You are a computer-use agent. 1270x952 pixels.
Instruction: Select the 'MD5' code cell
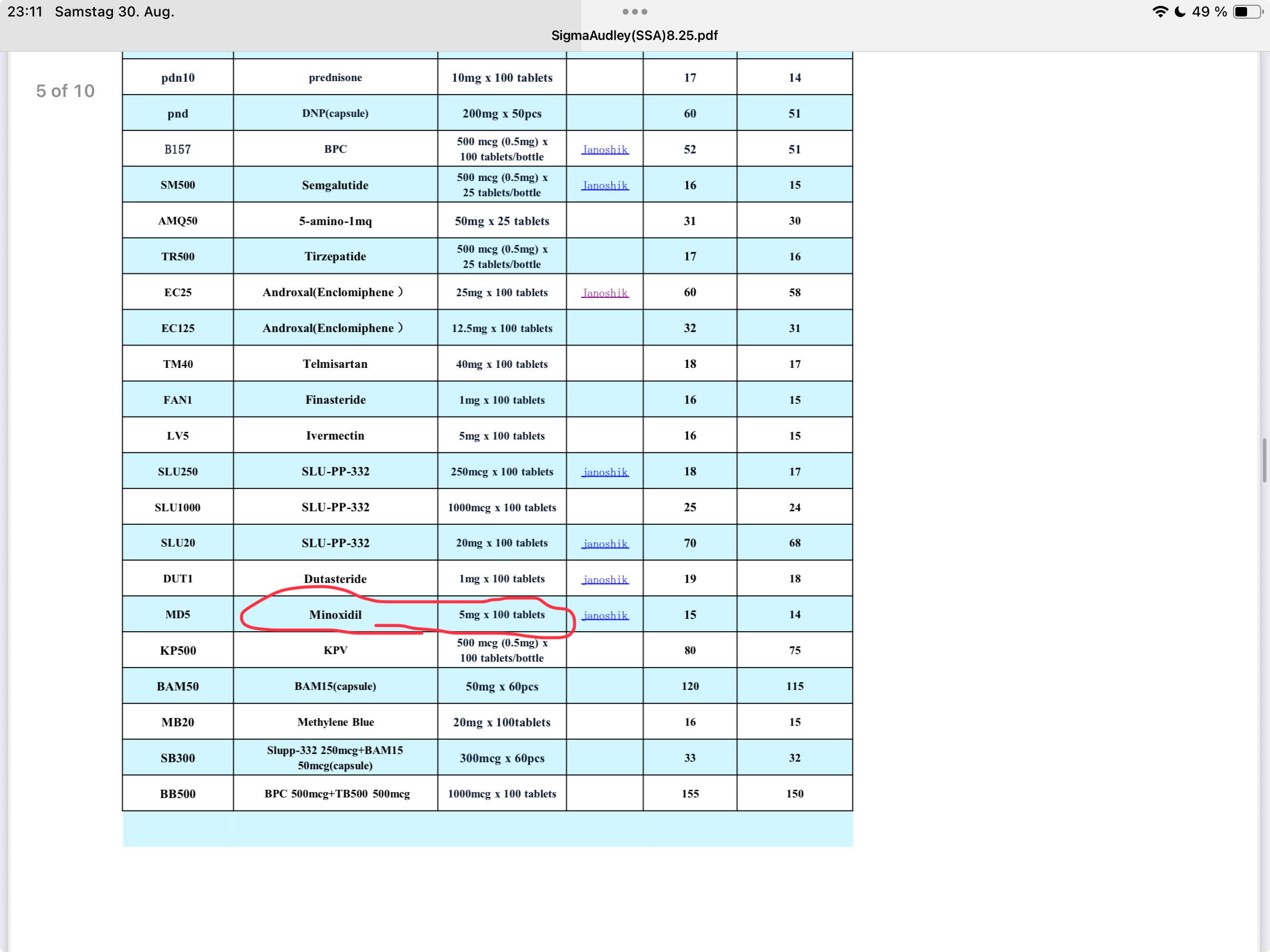pos(178,615)
